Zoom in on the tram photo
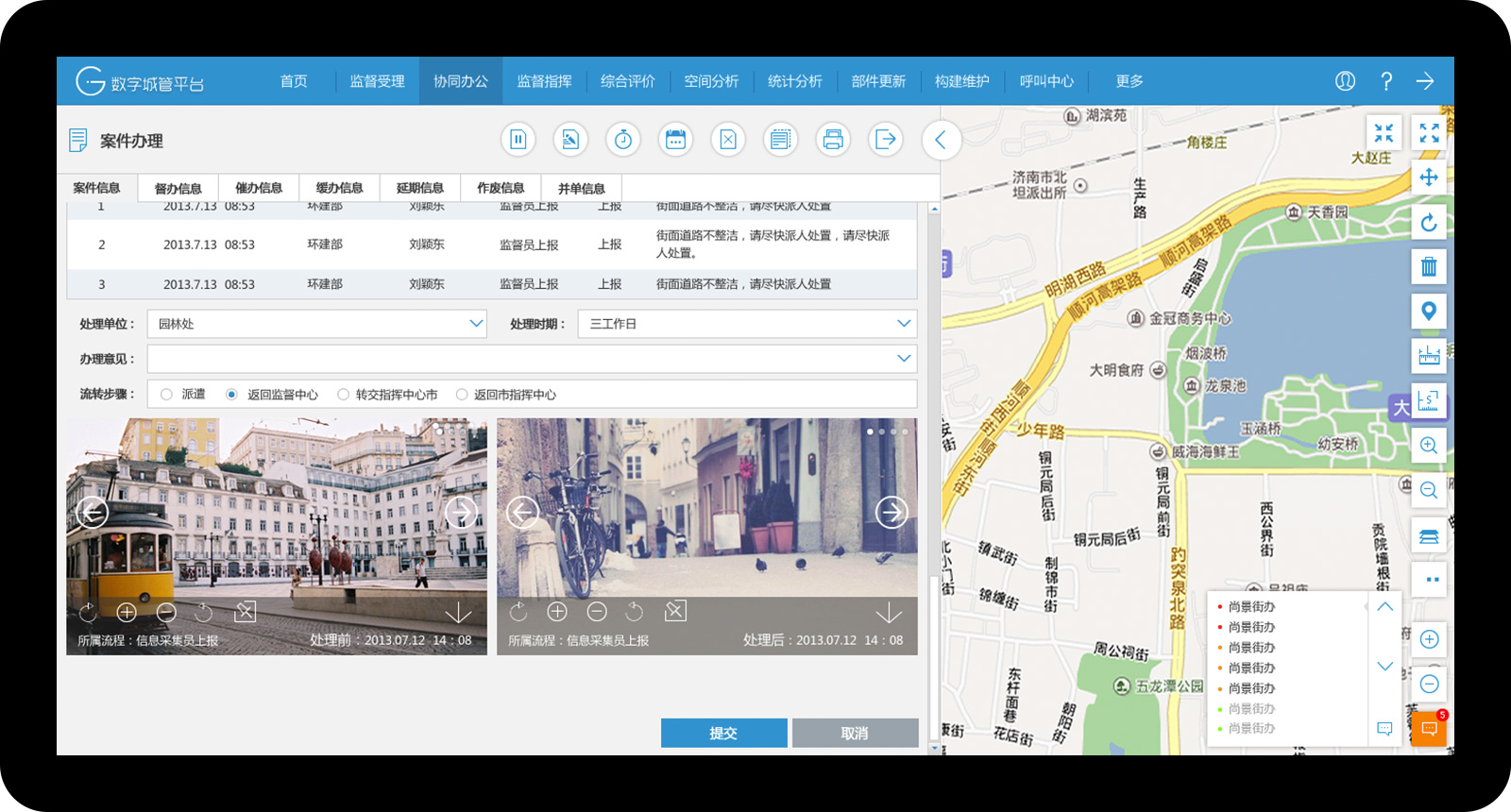 tap(127, 612)
